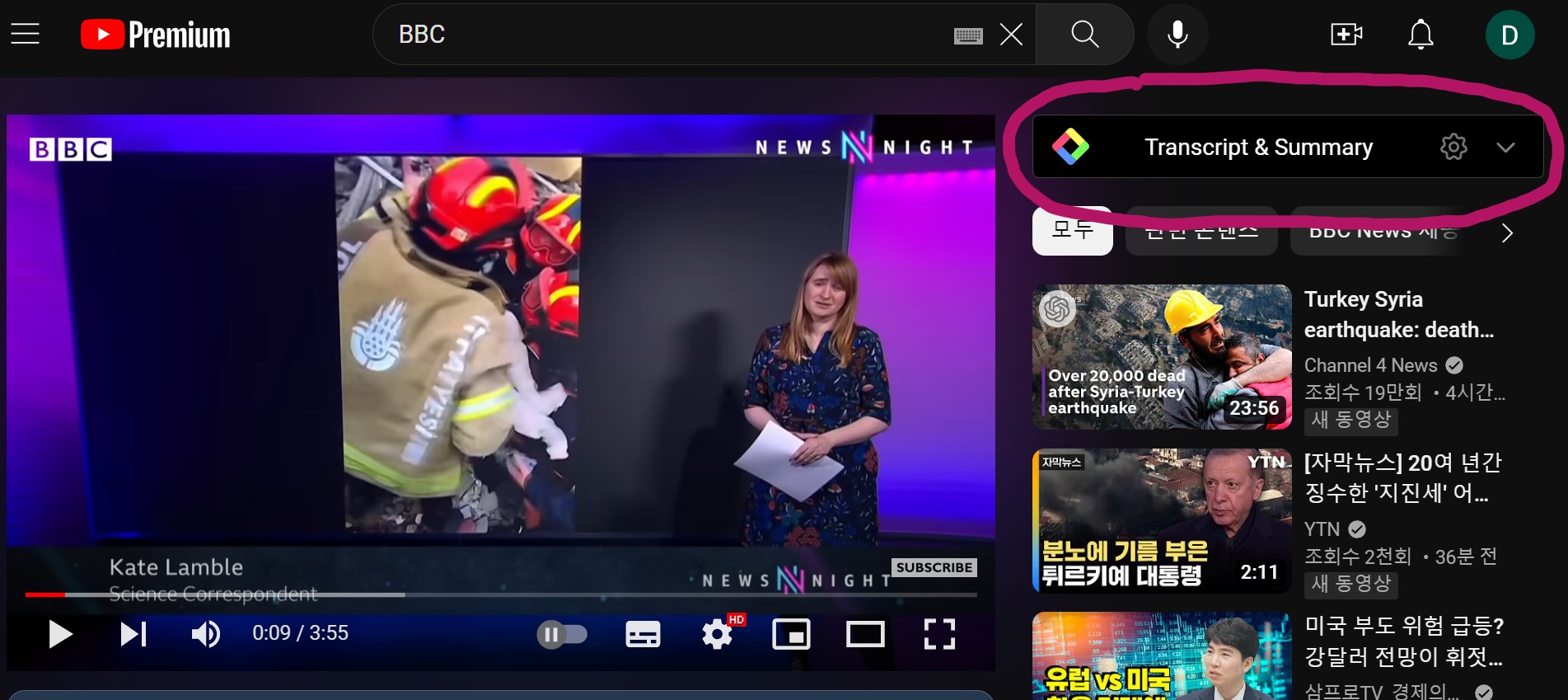Screen dimensions: 1568x700
Task: Click the 조회수 2천회 view count text
Action: (1358, 557)
